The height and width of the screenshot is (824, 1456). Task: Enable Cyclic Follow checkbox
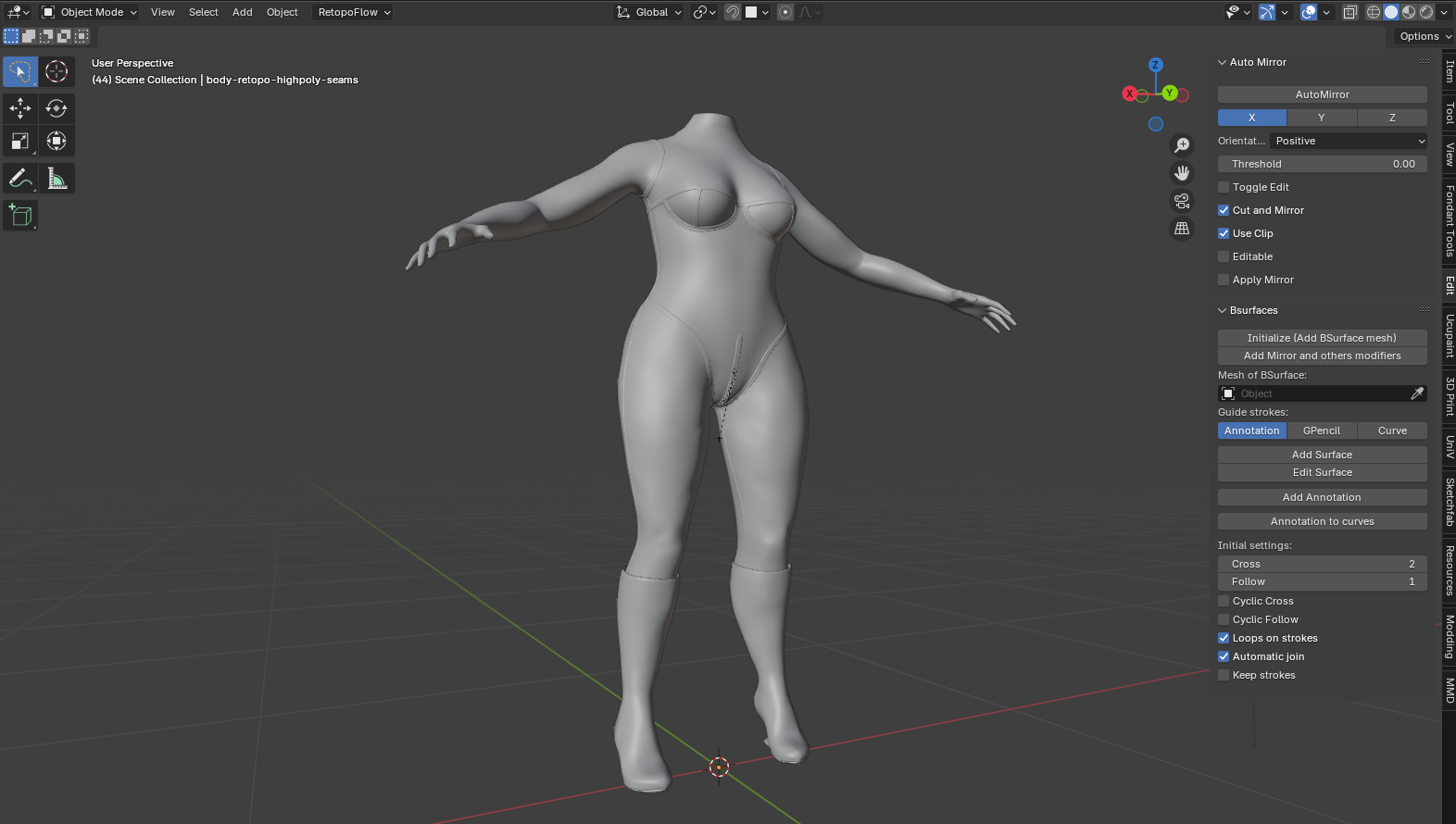1224,619
